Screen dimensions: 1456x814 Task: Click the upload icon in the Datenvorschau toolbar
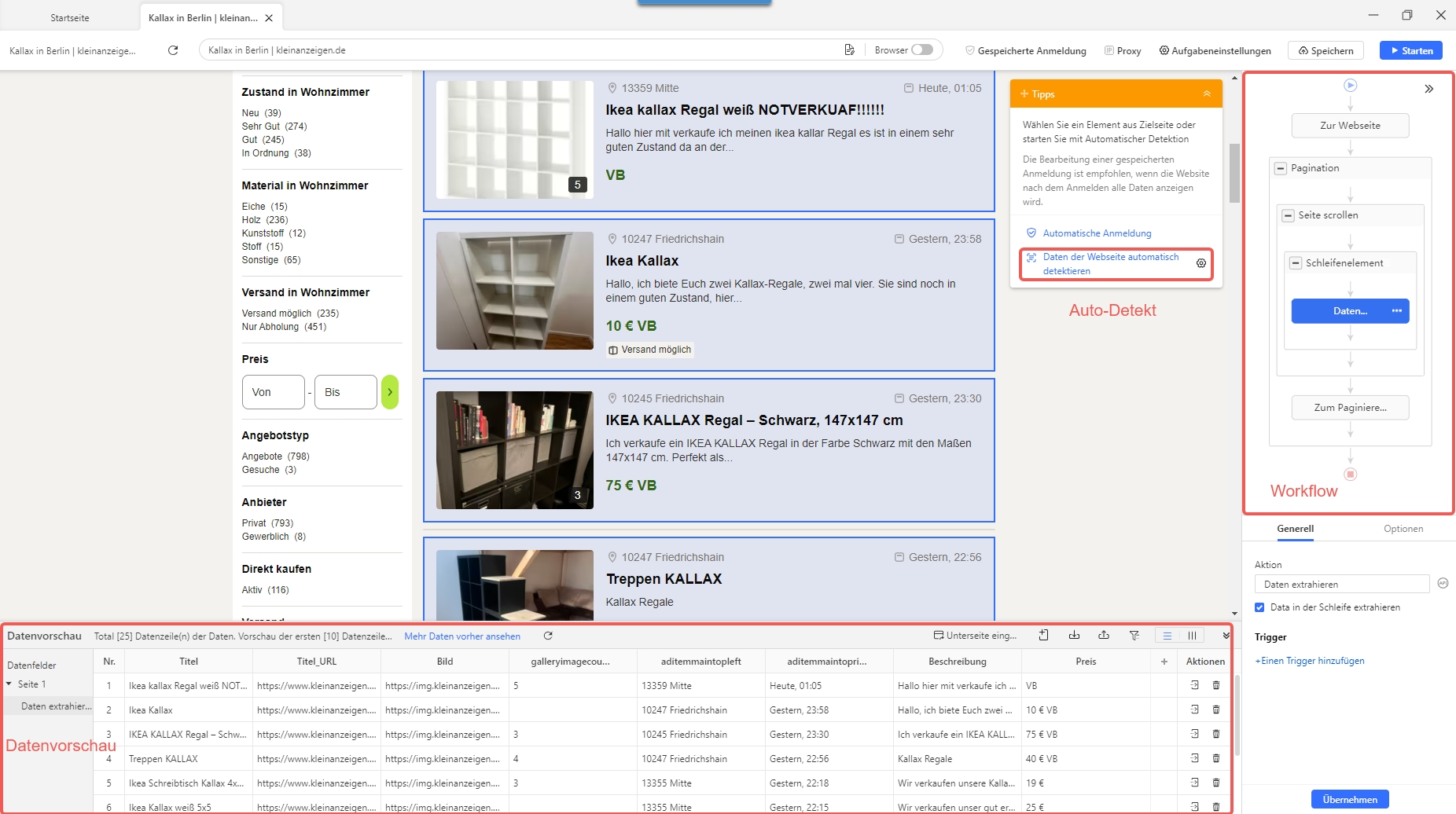coord(1104,636)
